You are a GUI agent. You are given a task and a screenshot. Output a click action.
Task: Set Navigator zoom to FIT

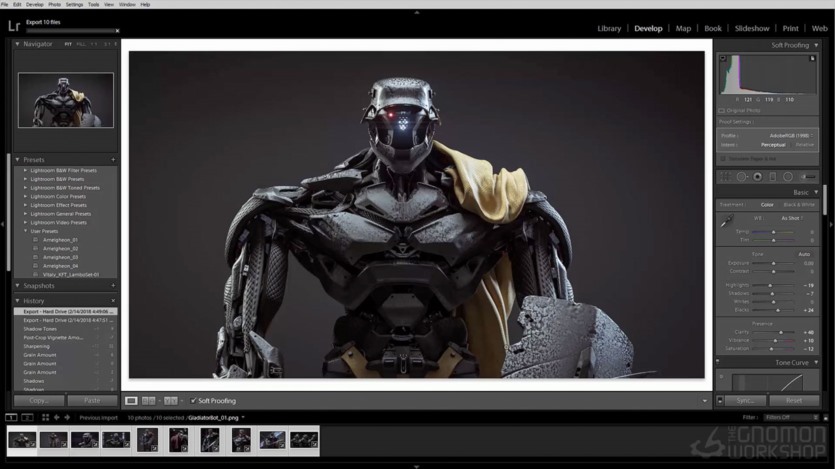[x=68, y=44]
